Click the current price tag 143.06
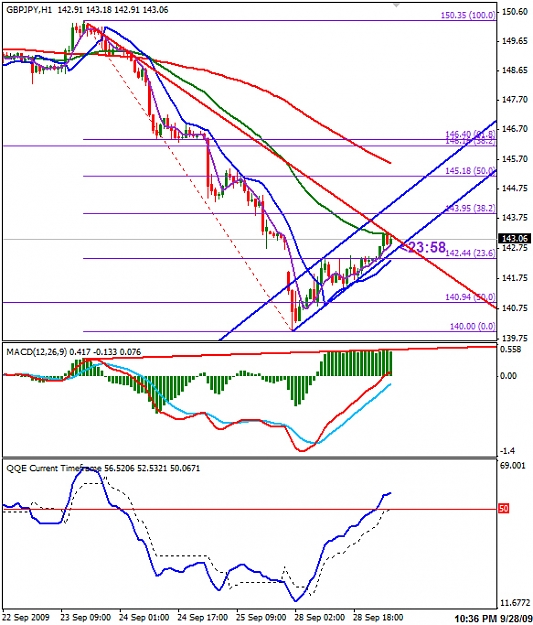This screenshot has height=625, width=533. pos(515,238)
